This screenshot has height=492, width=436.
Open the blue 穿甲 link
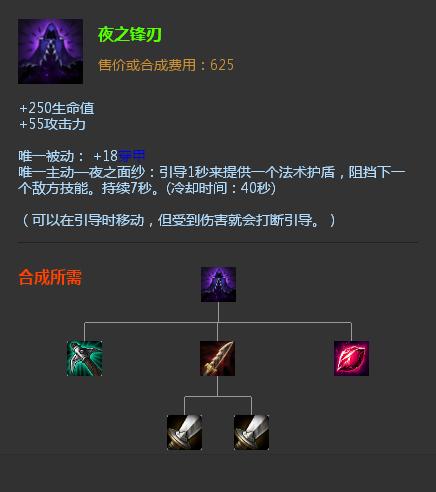pyautogui.click(x=132, y=156)
